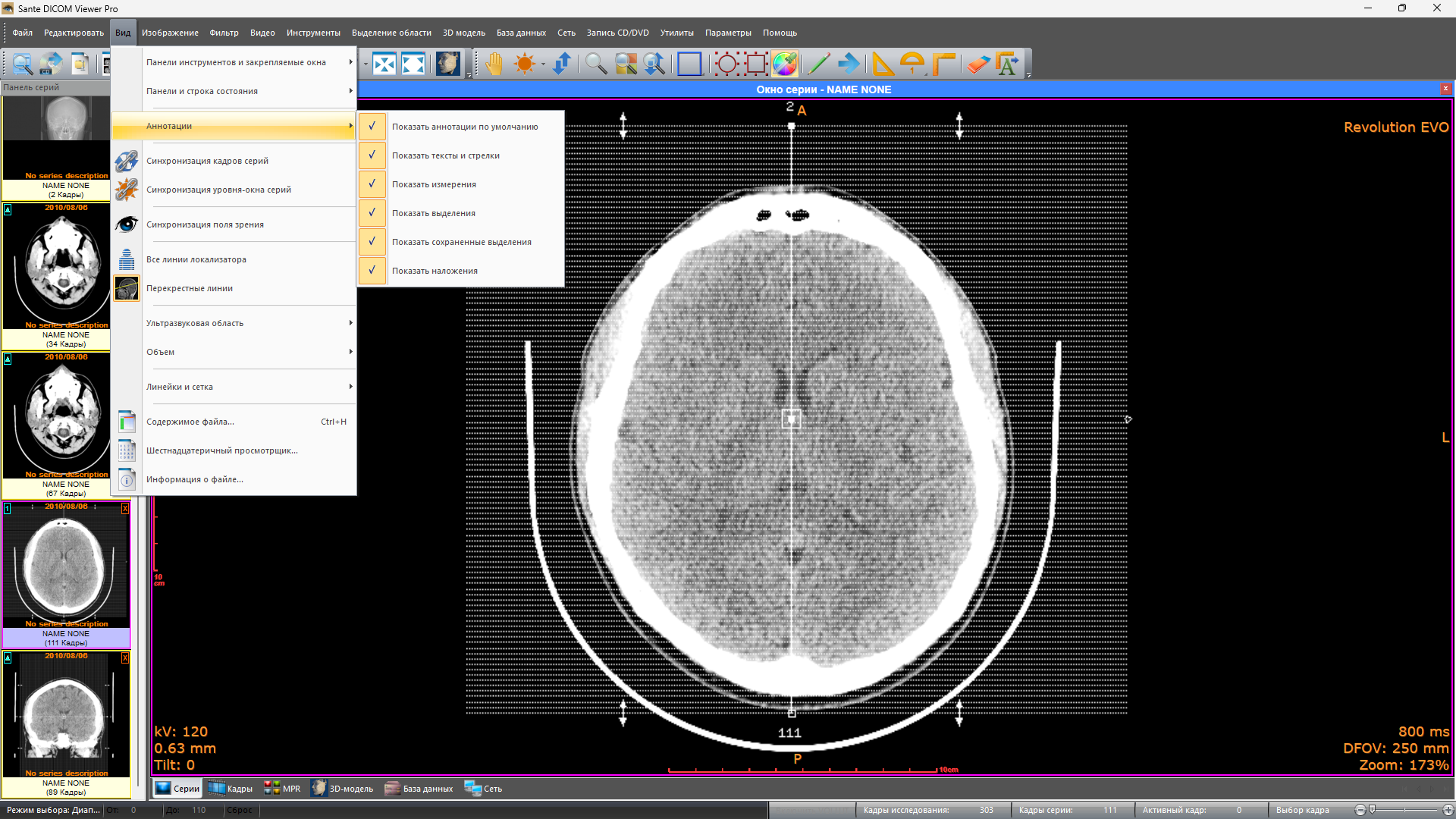Viewport: 1456px width, 819px height.
Task: Click the brightness sun window-level tool
Action: (x=524, y=64)
